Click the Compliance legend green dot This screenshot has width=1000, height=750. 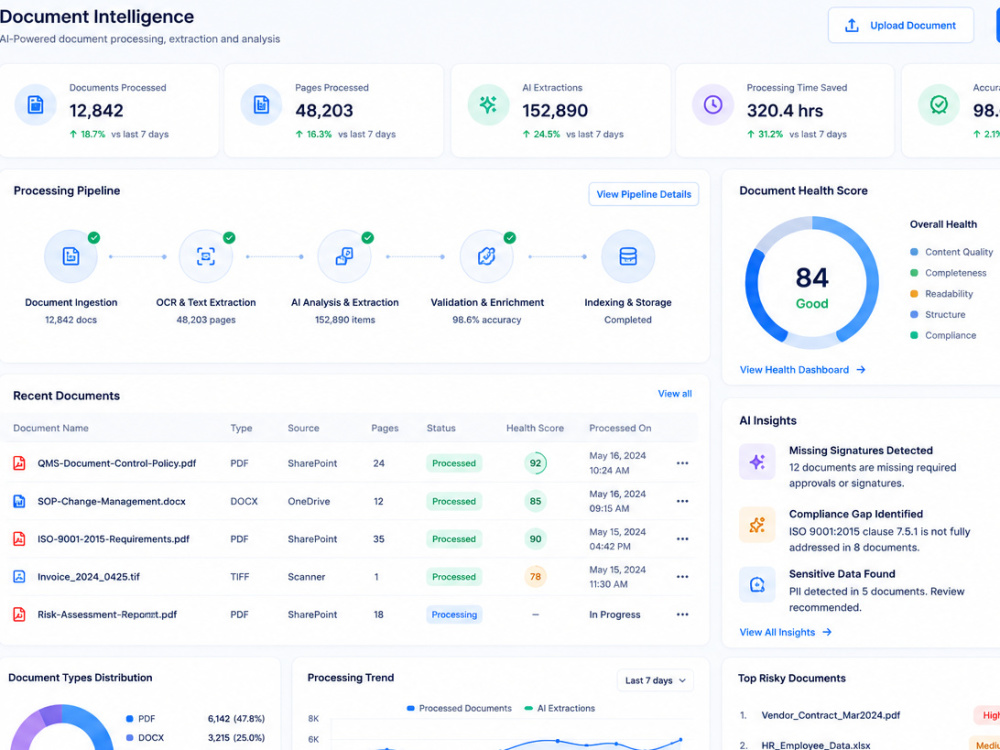click(914, 335)
